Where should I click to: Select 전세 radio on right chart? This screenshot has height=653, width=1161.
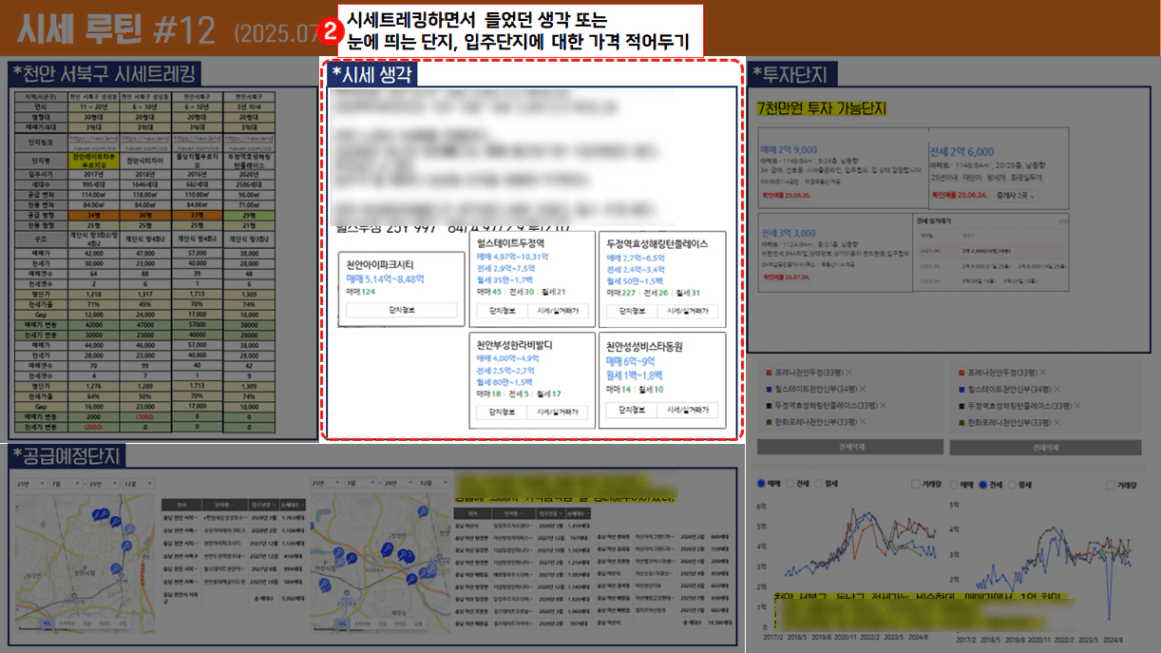(x=983, y=484)
